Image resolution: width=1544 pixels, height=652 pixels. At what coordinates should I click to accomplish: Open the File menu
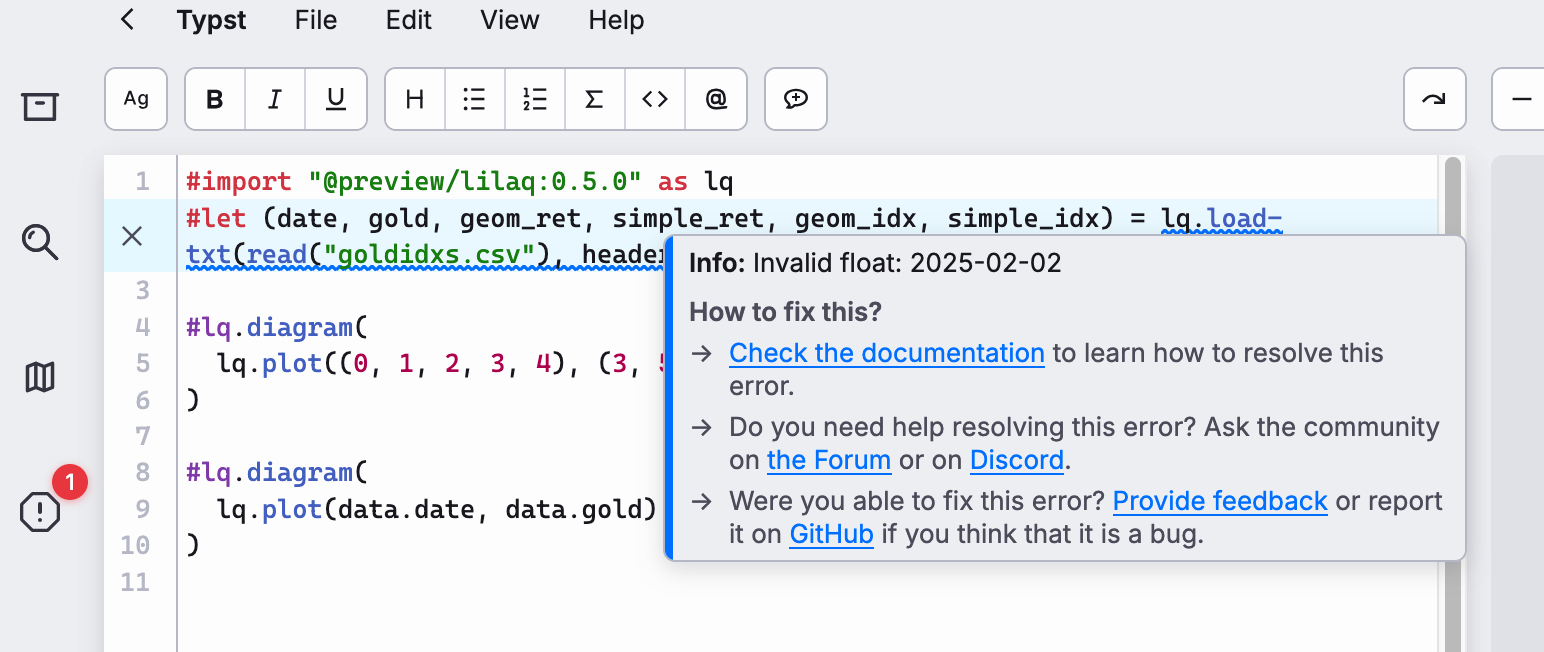click(316, 20)
